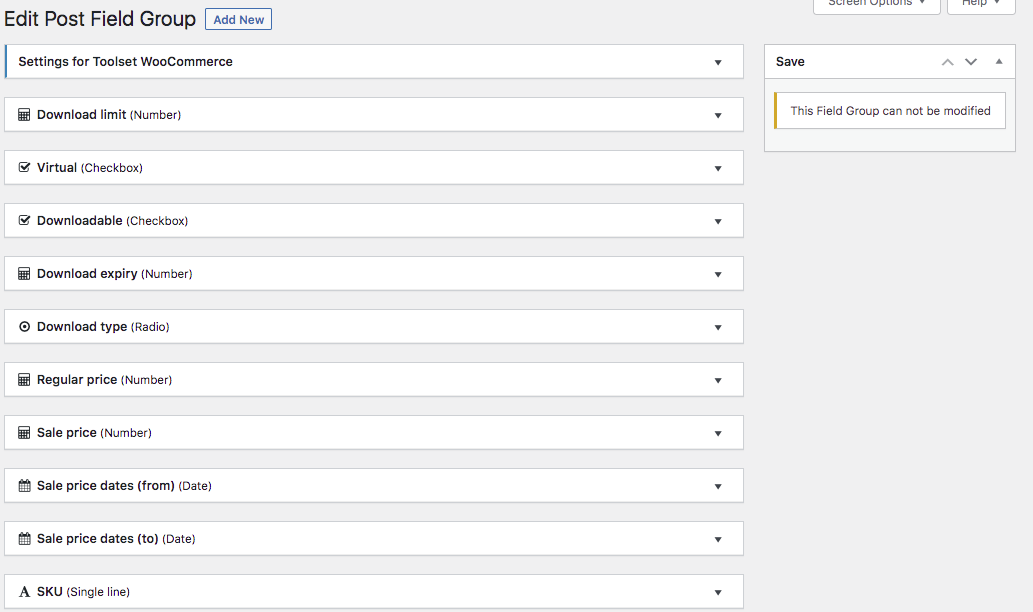Image resolution: width=1033 pixels, height=612 pixels.
Task: Open the Screen Options tab
Action: coord(876,4)
